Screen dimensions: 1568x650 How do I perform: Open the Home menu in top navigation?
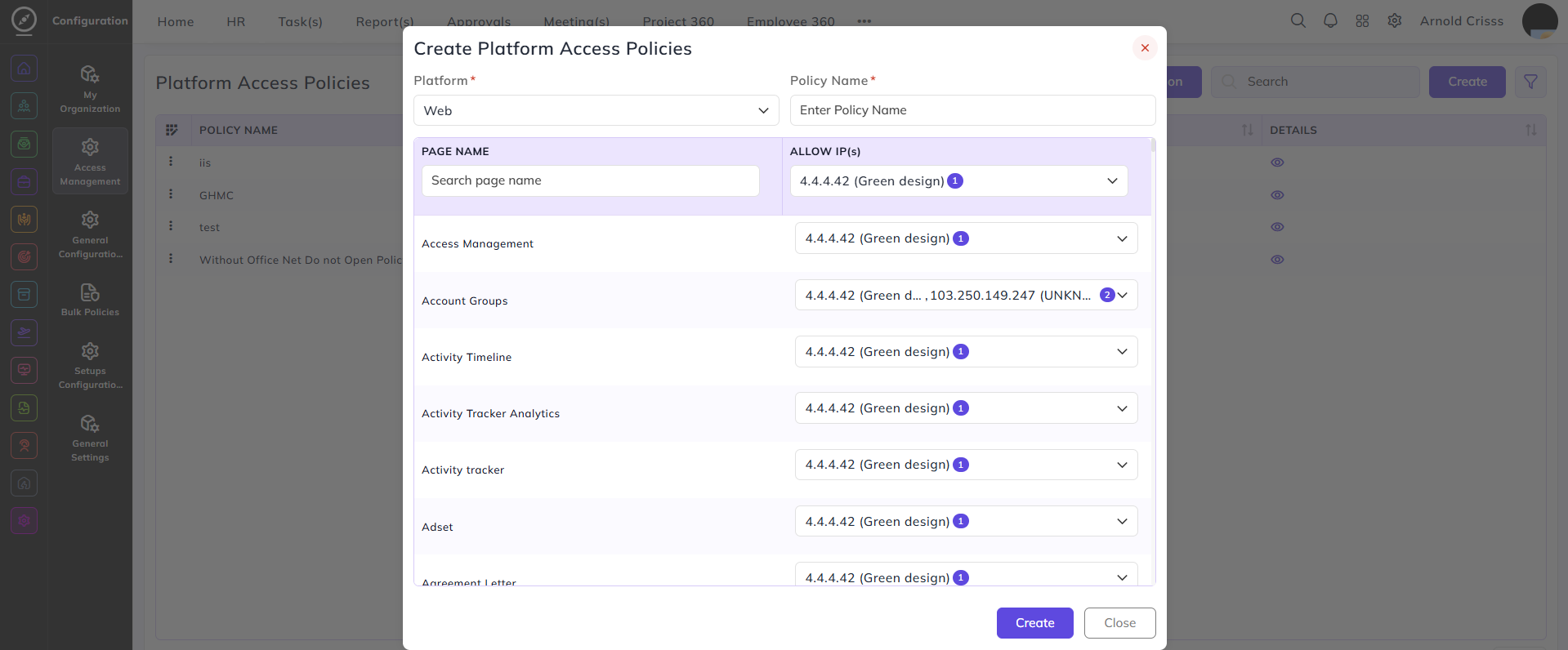coord(176,21)
